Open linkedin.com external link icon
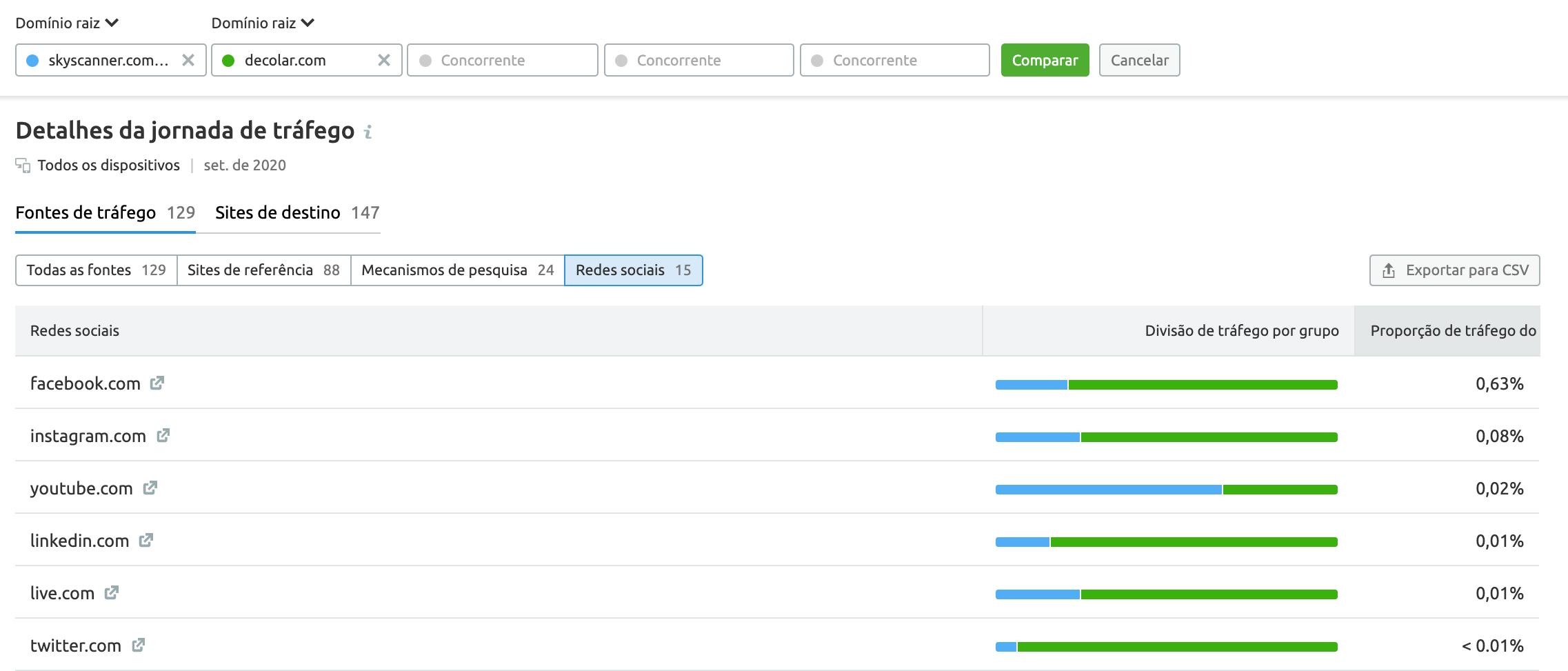The height and width of the screenshot is (671, 1568). [x=146, y=540]
